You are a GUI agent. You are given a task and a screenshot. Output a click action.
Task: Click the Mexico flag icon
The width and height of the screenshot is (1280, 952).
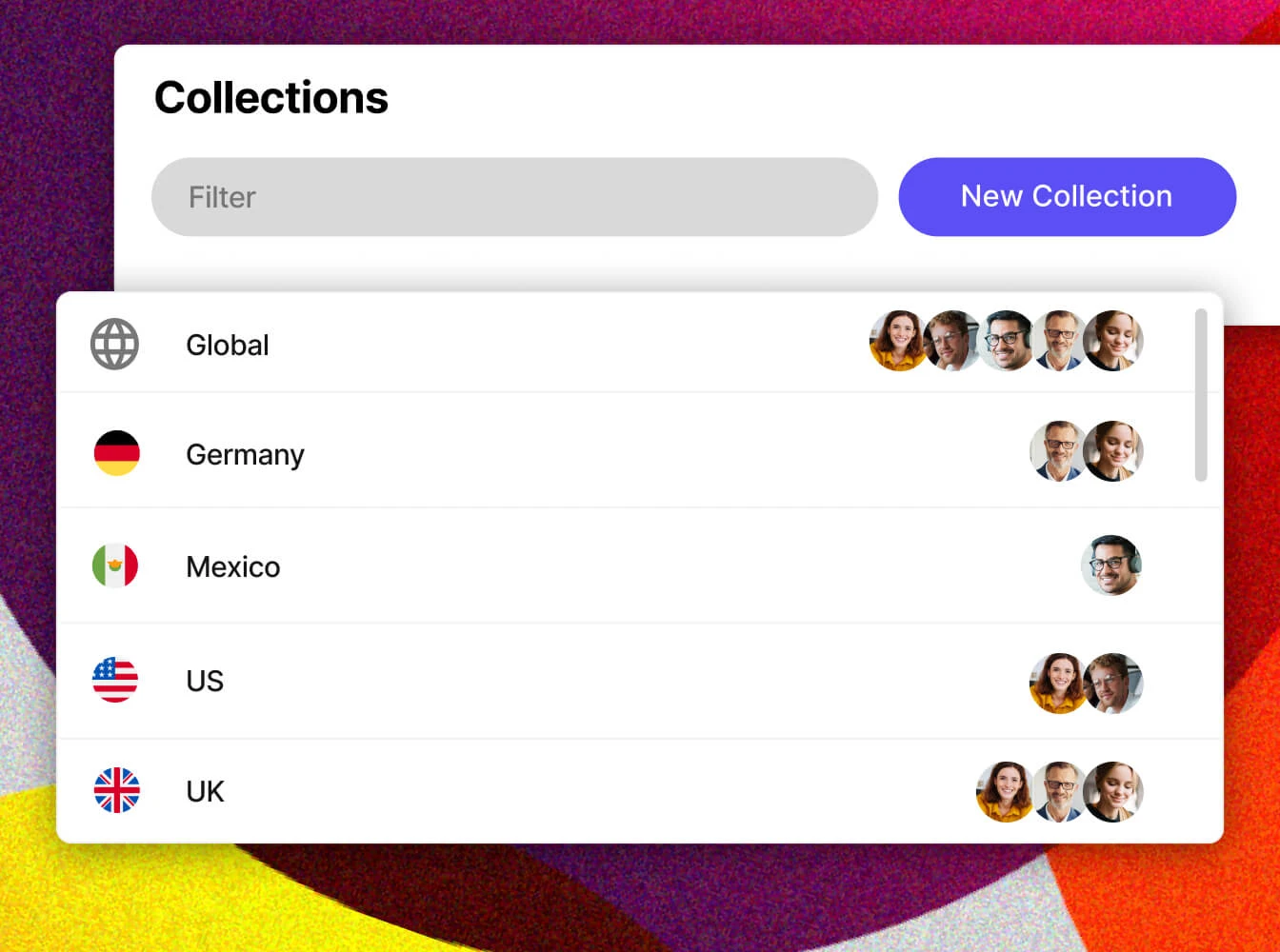(x=115, y=565)
